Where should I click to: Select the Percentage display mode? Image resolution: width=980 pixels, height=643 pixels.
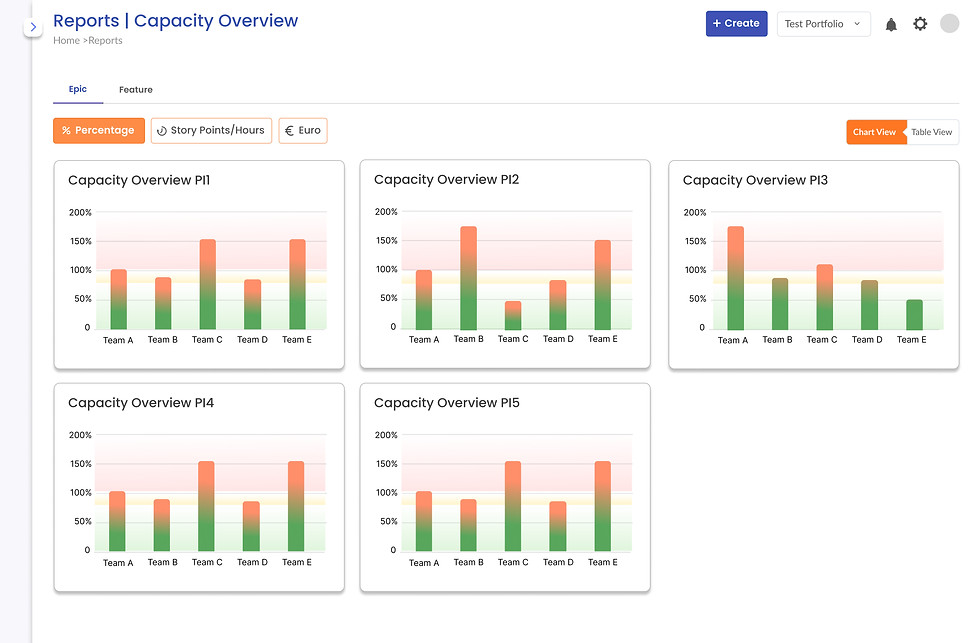click(x=99, y=131)
